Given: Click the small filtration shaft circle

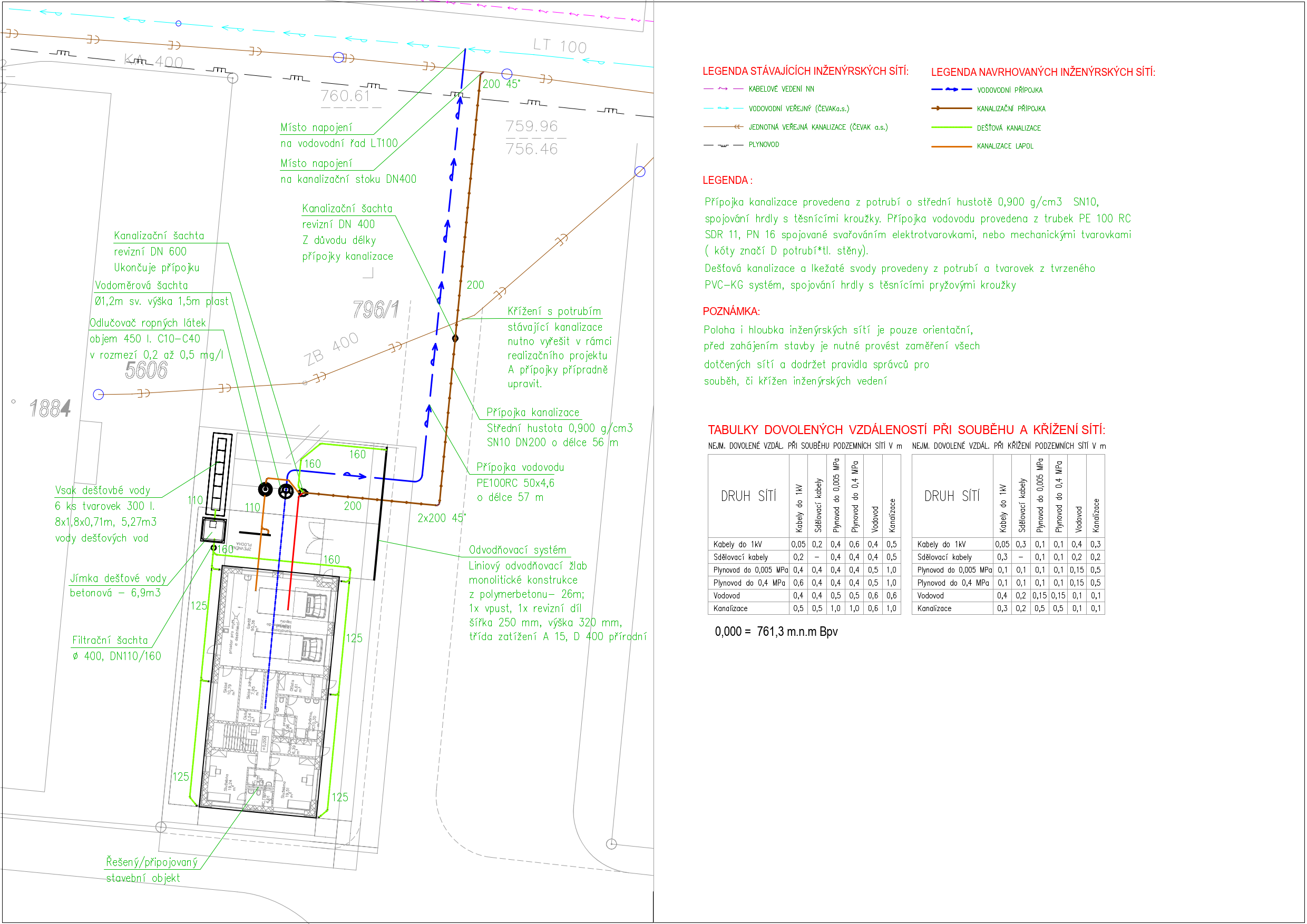Looking at the screenshot, I should [x=214, y=548].
